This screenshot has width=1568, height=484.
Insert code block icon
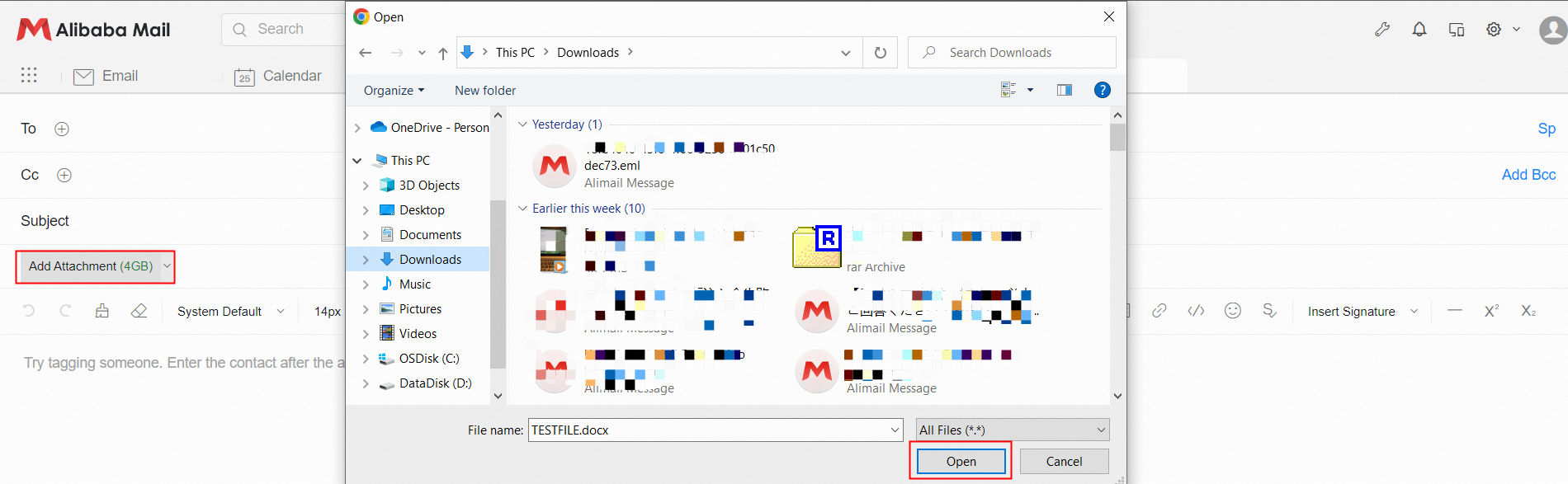tap(1196, 311)
